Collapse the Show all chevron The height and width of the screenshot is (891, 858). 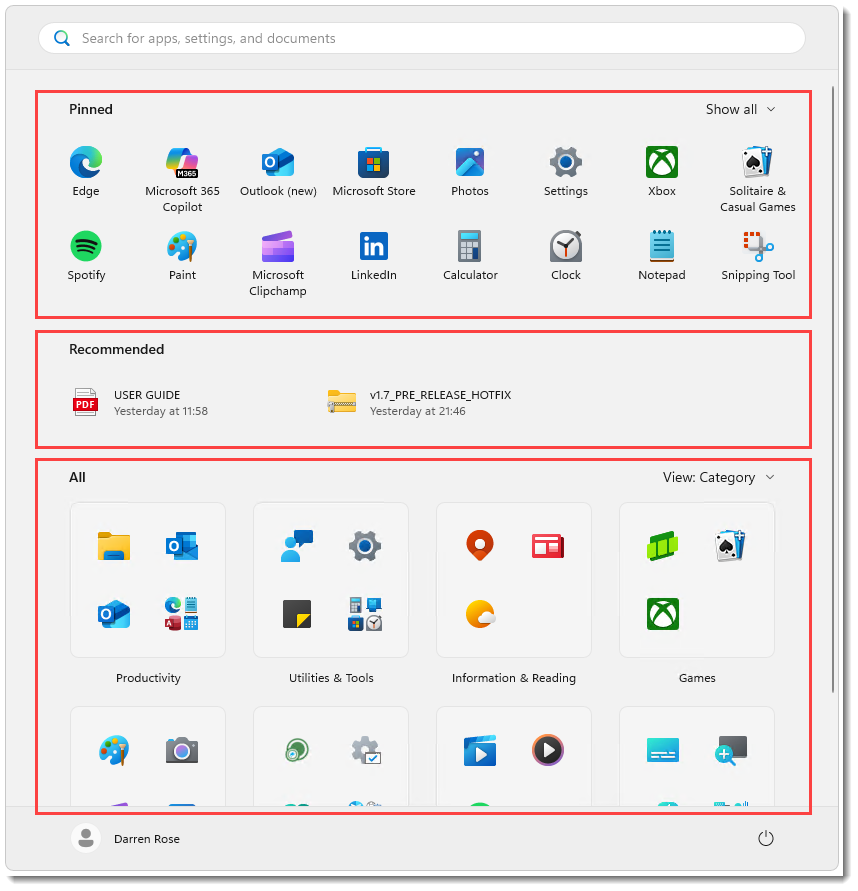pos(769,110)
